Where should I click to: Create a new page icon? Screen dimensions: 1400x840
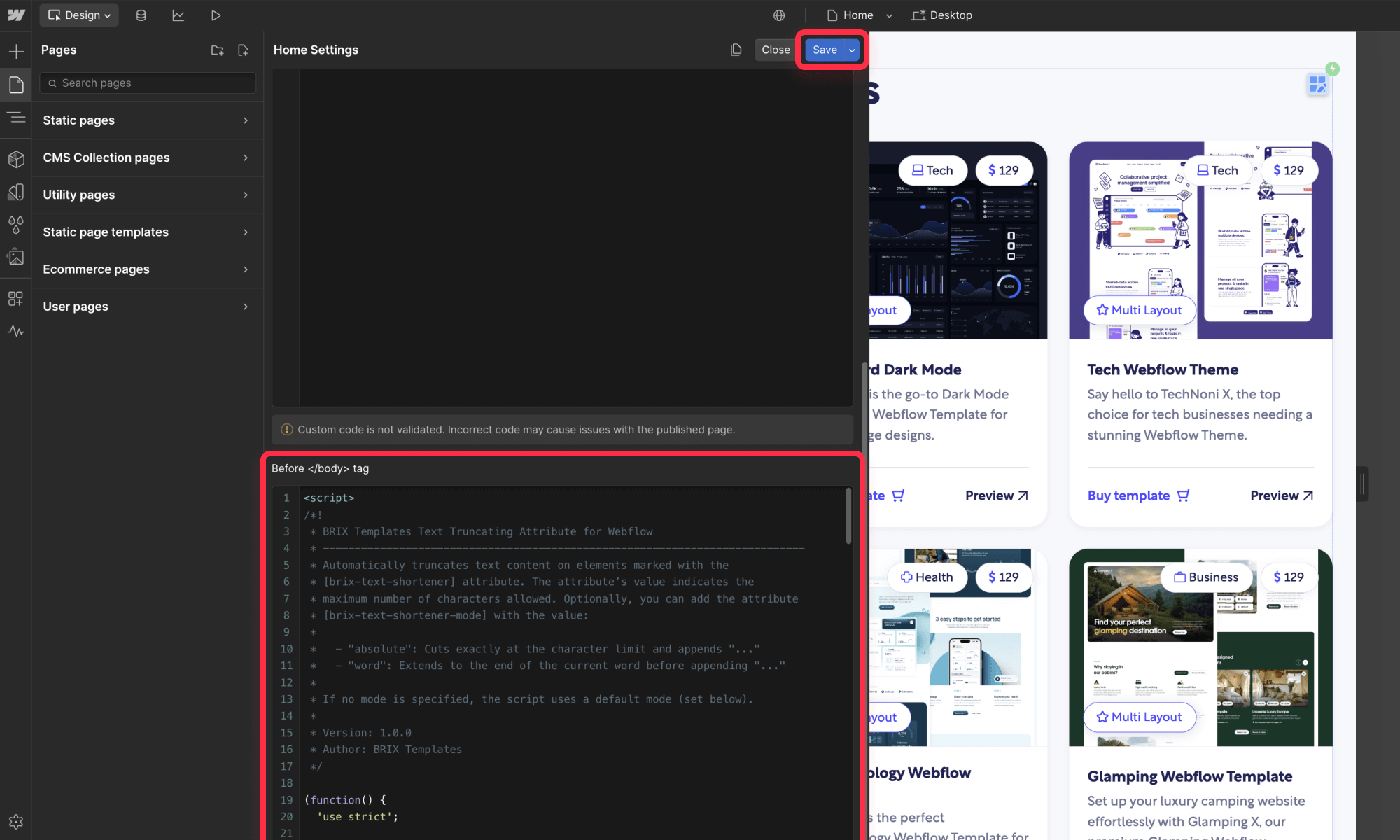tap(243, 50)
